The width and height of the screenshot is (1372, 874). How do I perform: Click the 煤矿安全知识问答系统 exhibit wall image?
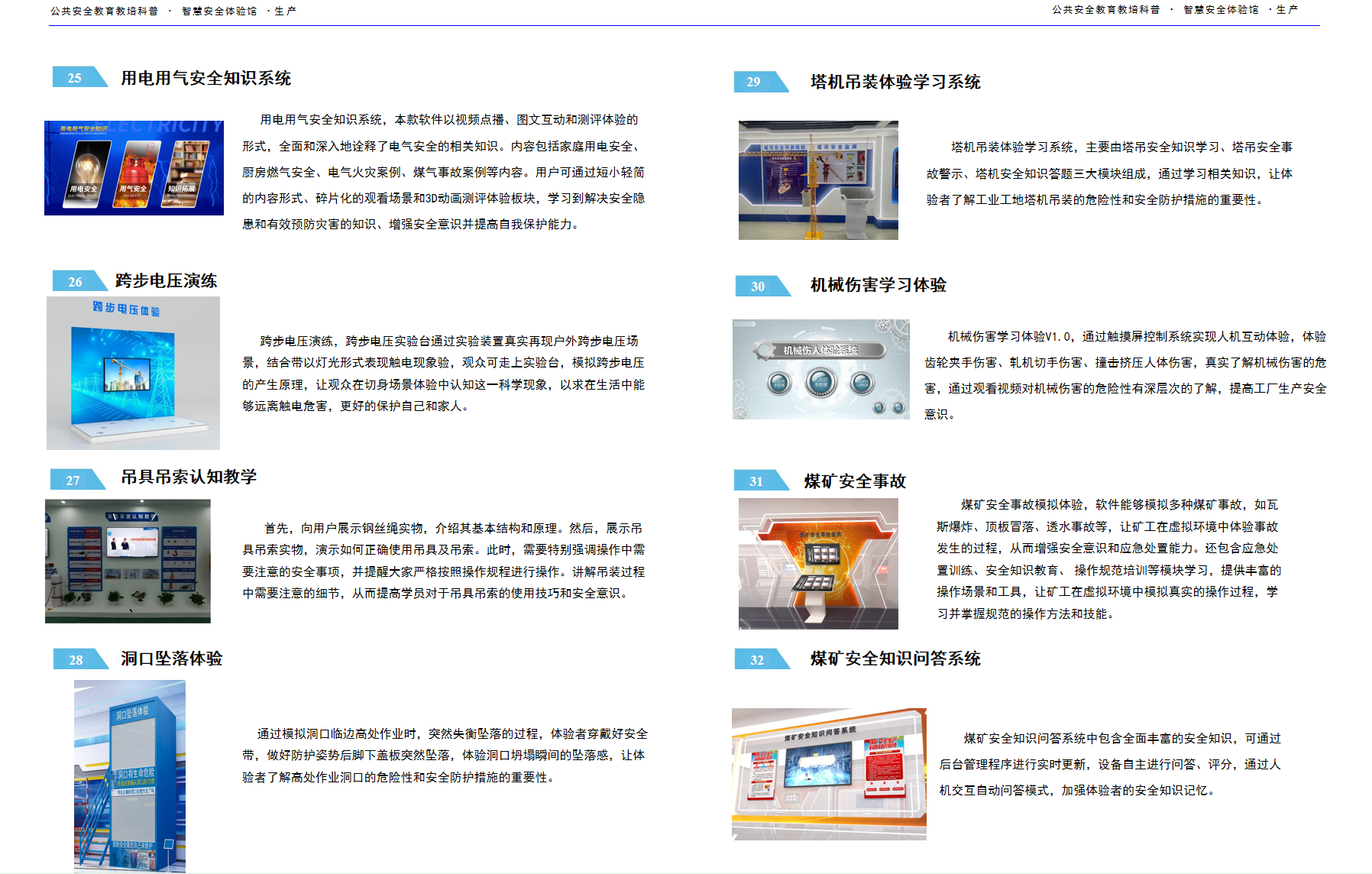(829, 774)
